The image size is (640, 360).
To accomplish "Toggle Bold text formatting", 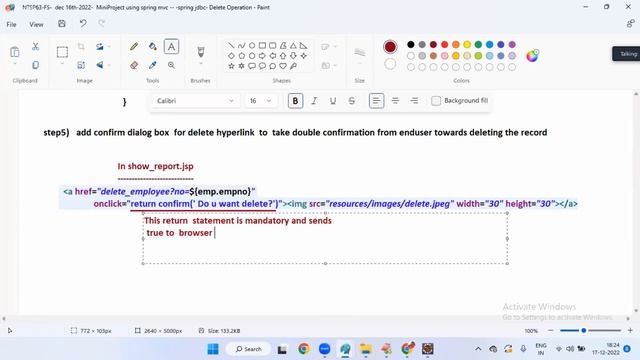I will coord(295,101).
